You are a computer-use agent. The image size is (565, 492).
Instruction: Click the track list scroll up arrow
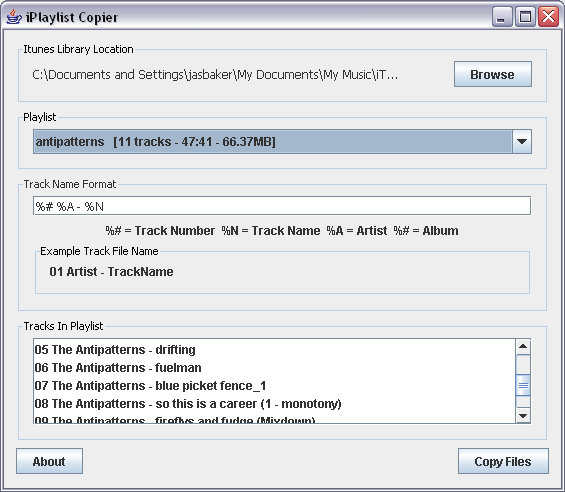click(x=523, y=347)
